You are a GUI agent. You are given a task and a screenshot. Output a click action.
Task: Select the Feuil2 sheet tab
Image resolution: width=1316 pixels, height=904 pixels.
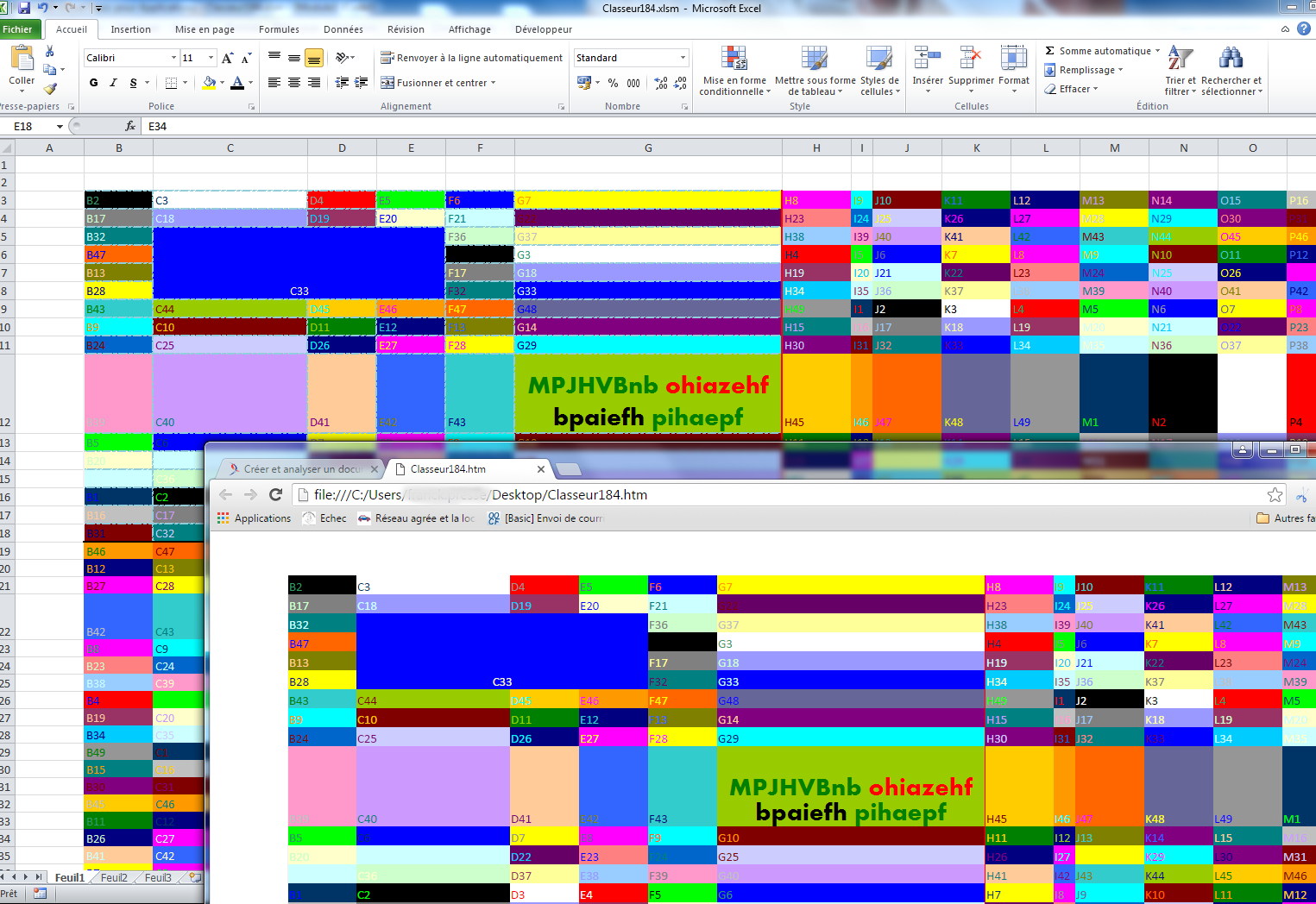click(114, 877)
